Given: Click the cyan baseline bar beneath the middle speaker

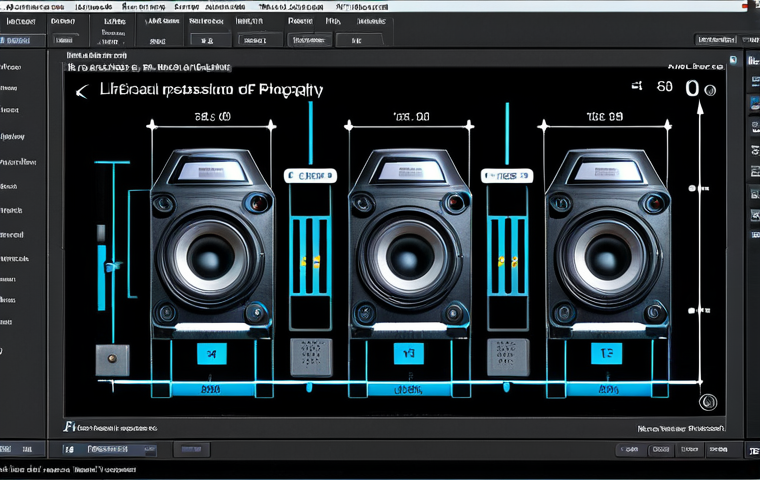Looking at the screenshot, I should (x=409, y=389).
